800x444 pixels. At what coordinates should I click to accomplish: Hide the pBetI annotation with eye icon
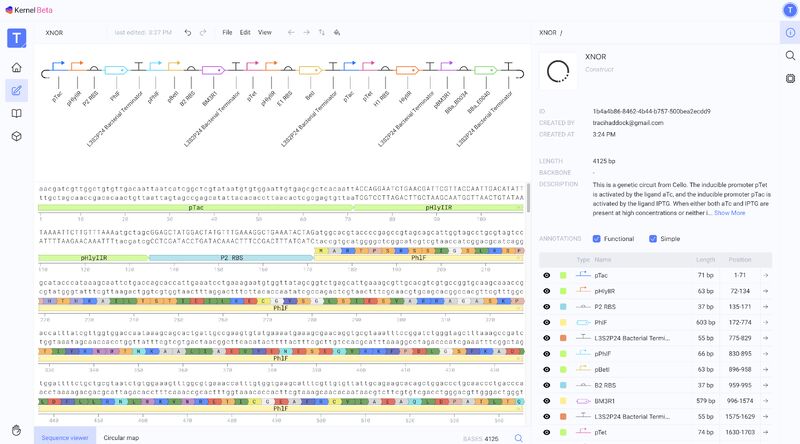[546, 369]
